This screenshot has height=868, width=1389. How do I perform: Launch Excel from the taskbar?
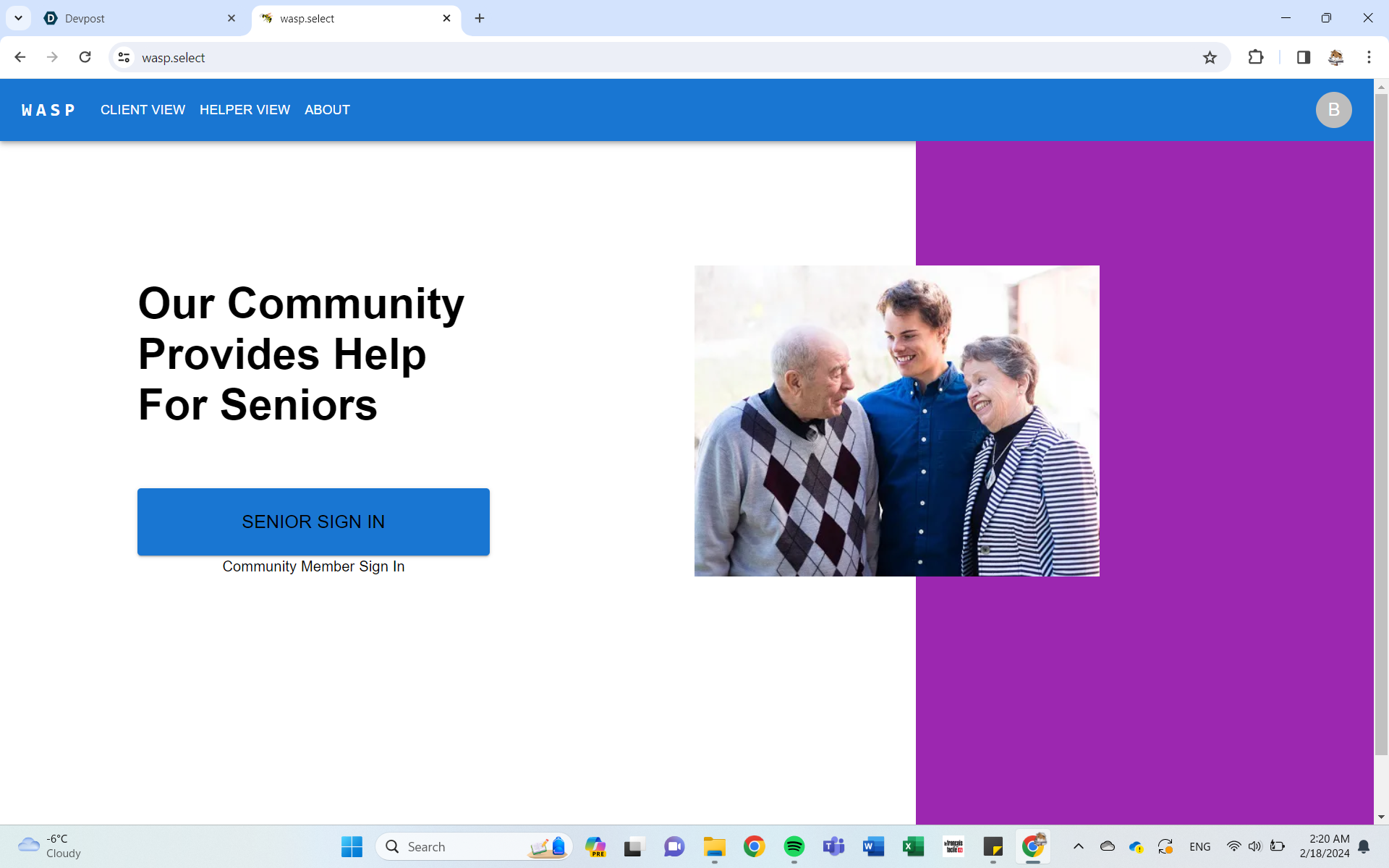tap(913, 846)
